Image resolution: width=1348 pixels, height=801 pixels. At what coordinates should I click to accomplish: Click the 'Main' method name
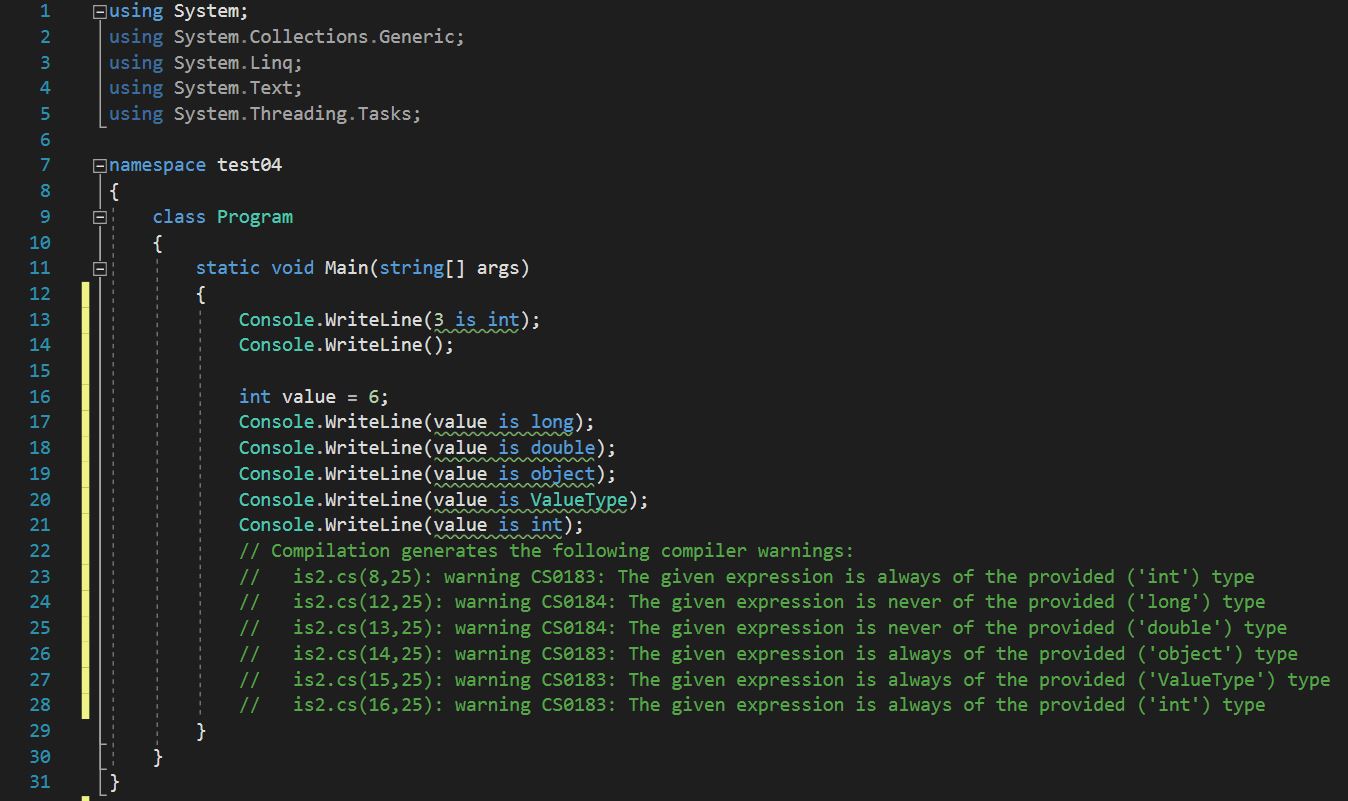click(x=346, y=268)
